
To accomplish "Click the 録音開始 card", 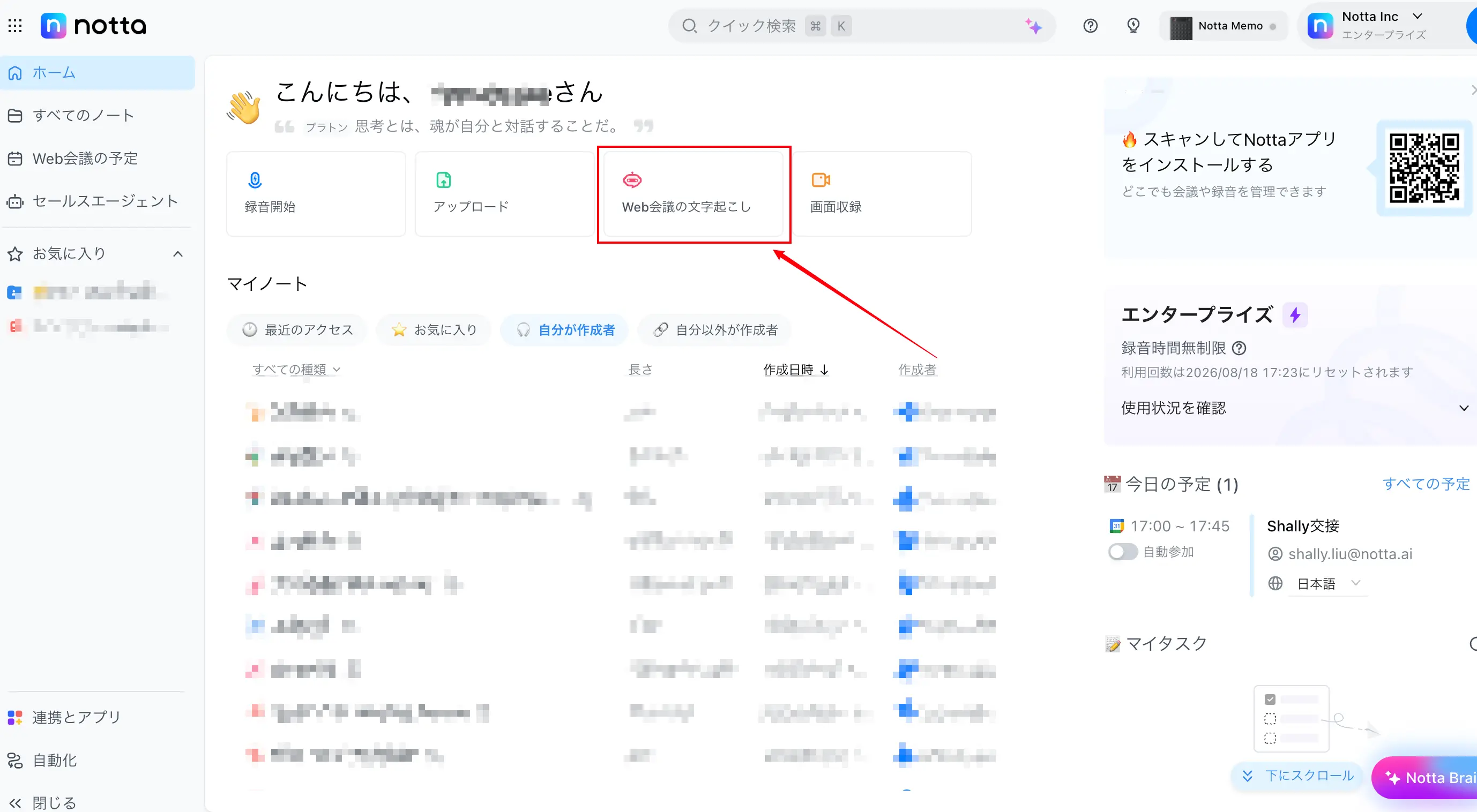I will pos(316,194).
